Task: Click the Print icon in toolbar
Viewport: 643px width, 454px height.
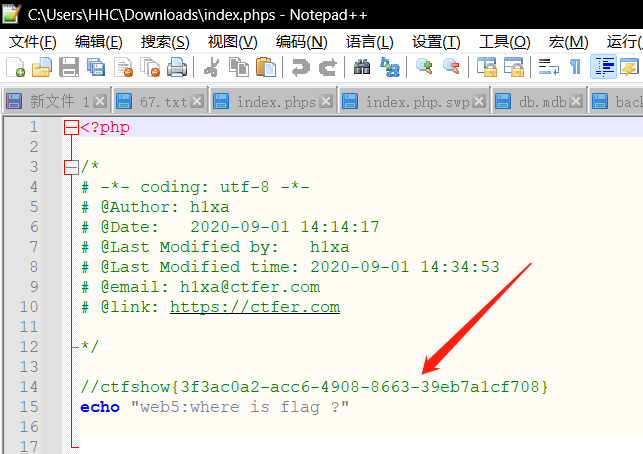Action: pos(177,67)
